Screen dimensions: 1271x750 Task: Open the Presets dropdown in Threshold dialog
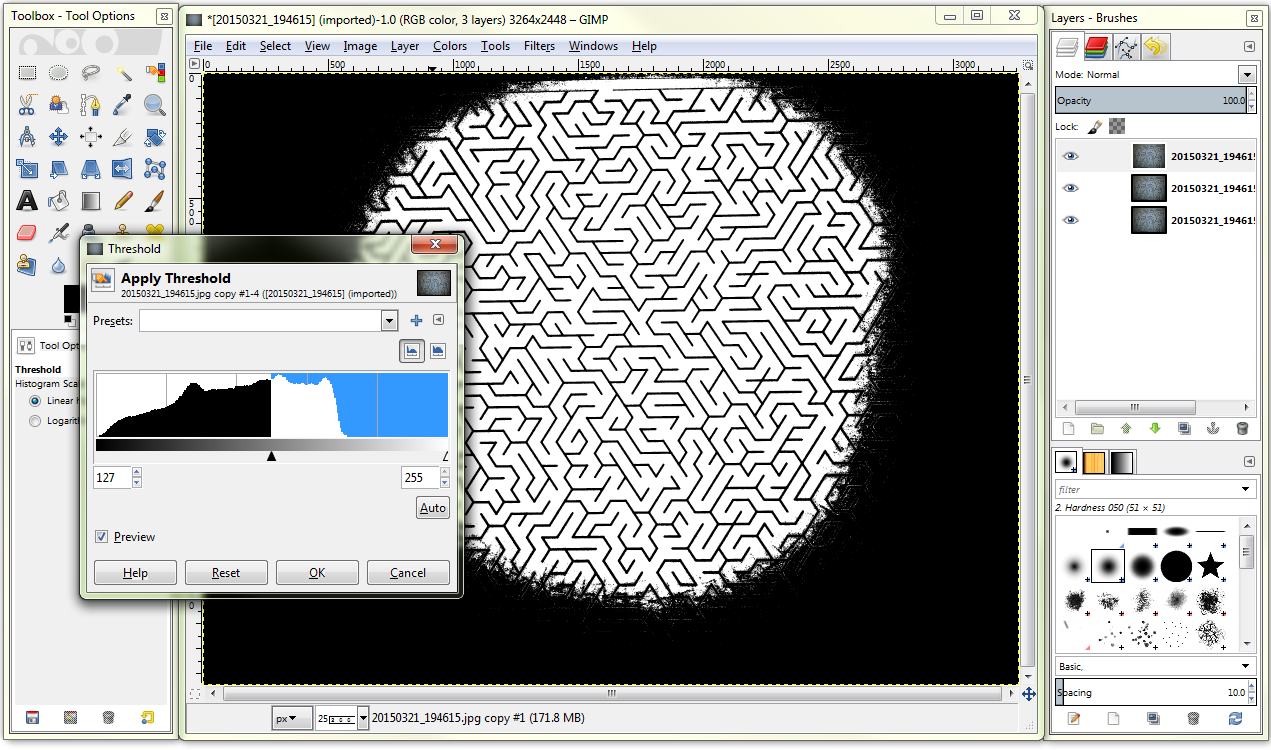pos(390,320)
